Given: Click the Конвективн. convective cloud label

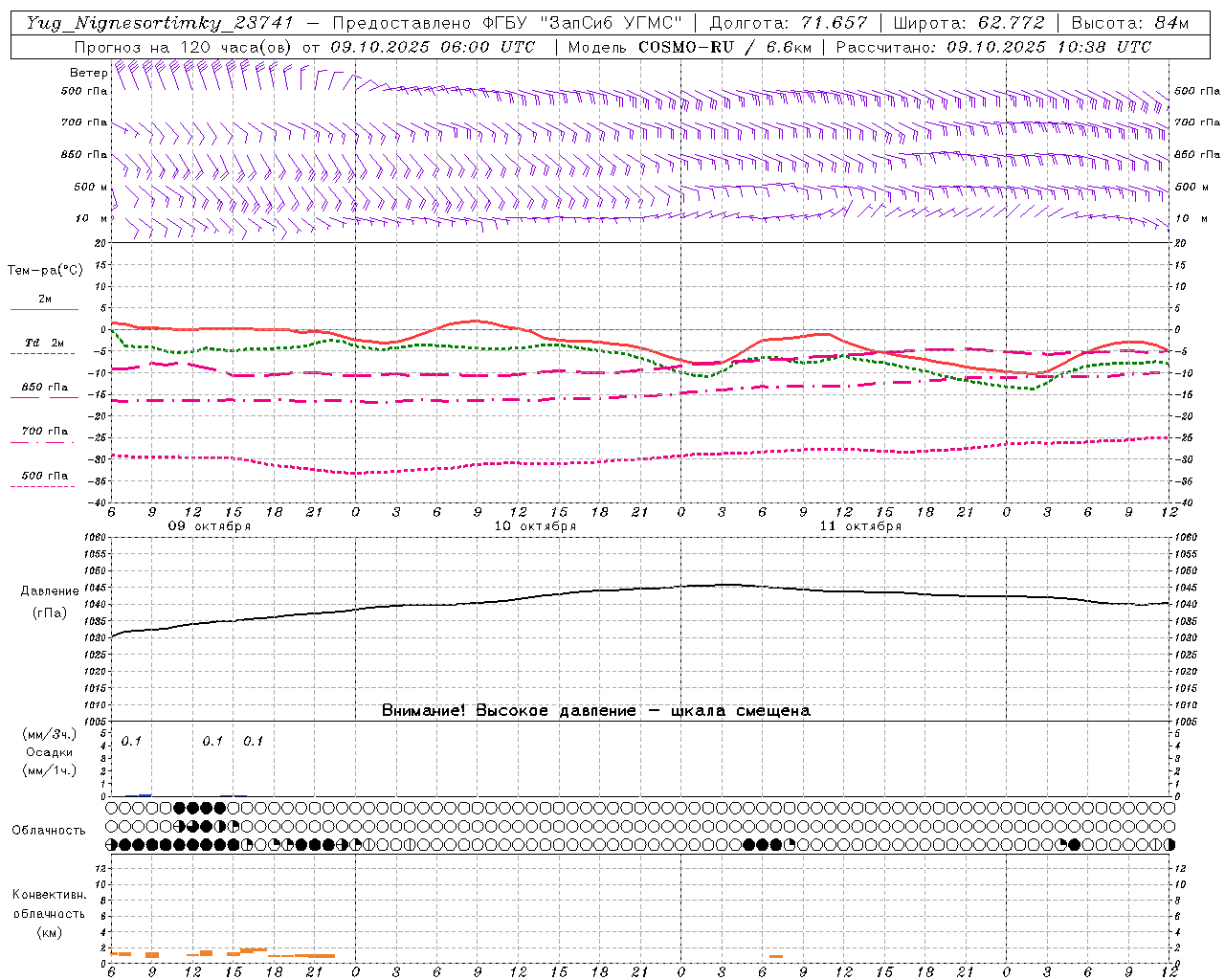Looking at the screenshot, I should 49,895.
